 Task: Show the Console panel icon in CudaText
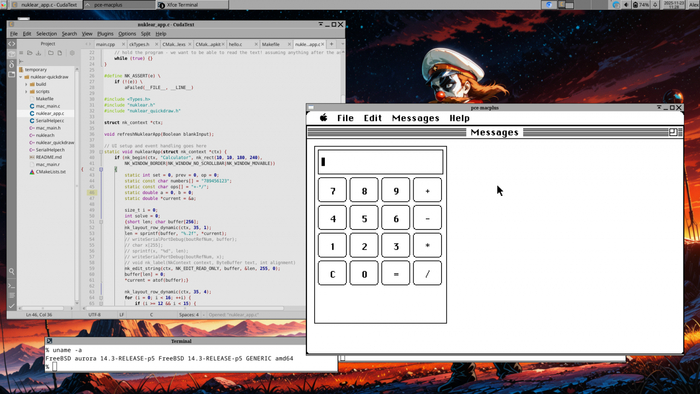12,285
